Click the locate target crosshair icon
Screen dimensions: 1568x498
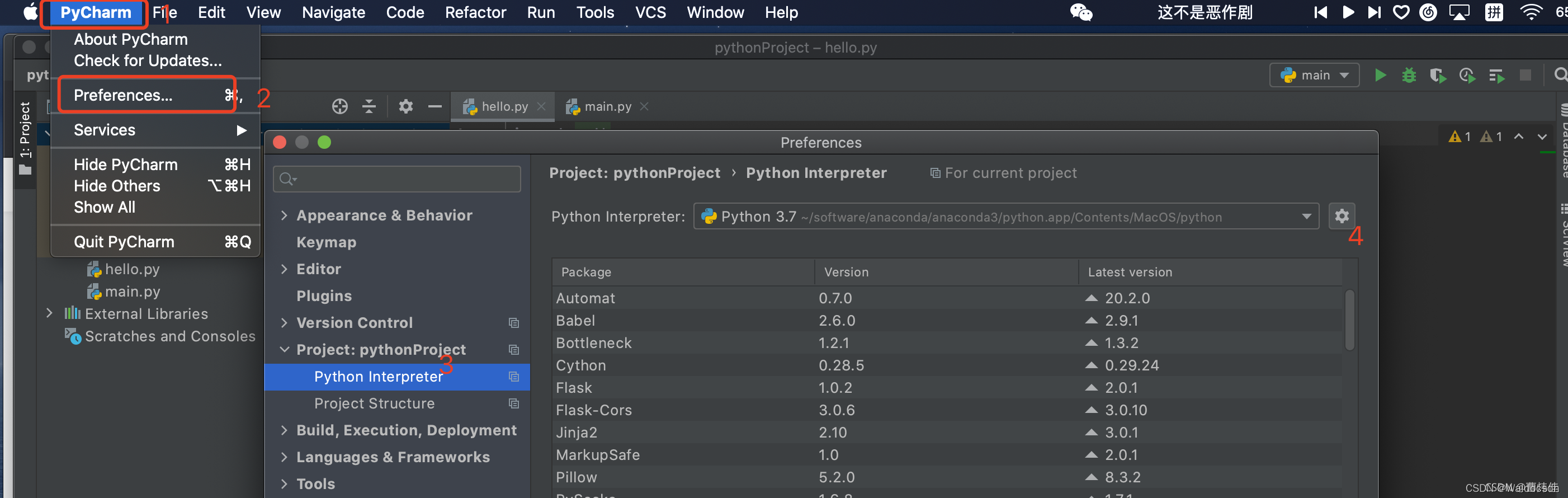(x=339, y=106)
